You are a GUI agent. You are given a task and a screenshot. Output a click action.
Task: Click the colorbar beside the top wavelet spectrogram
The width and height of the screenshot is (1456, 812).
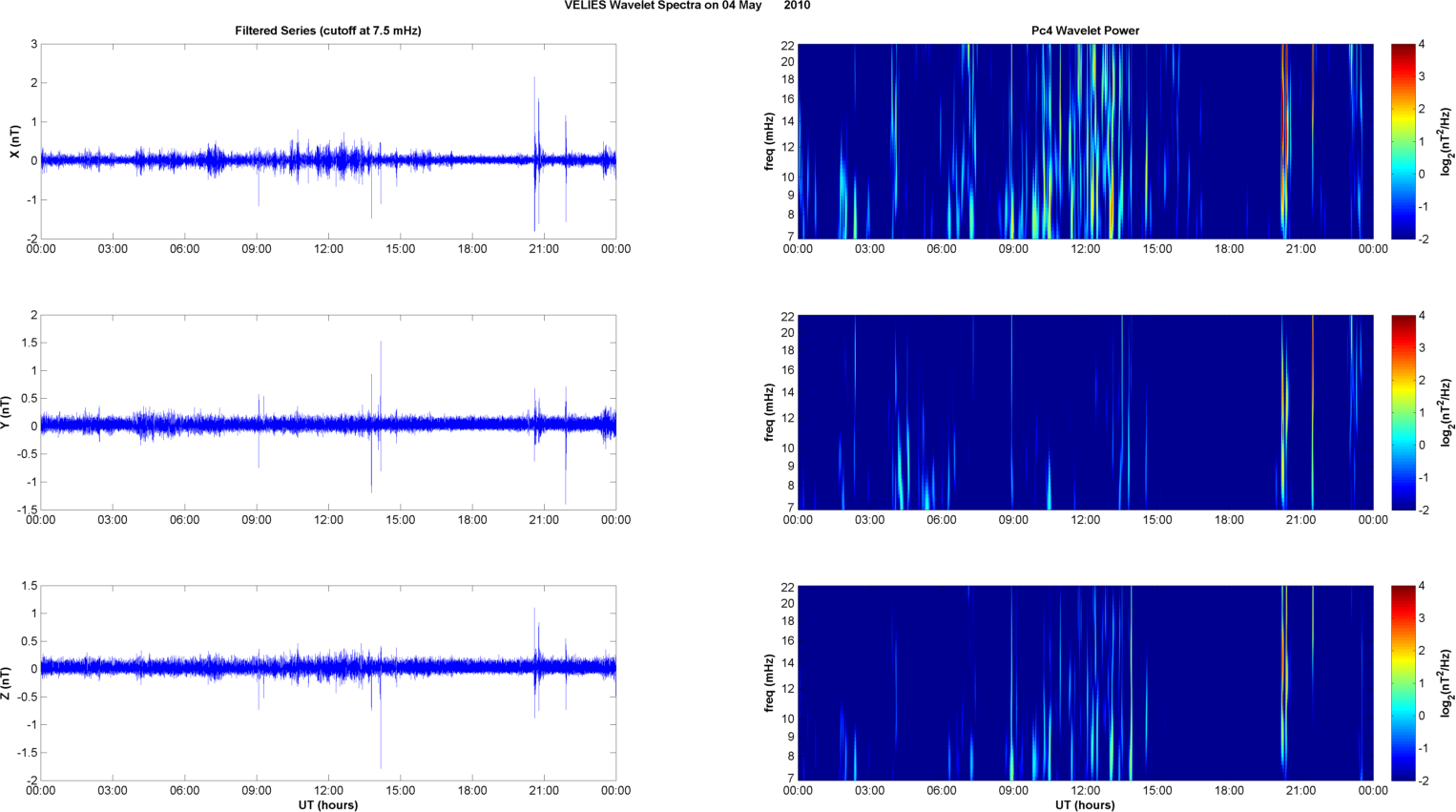[x=1403, y=141]
